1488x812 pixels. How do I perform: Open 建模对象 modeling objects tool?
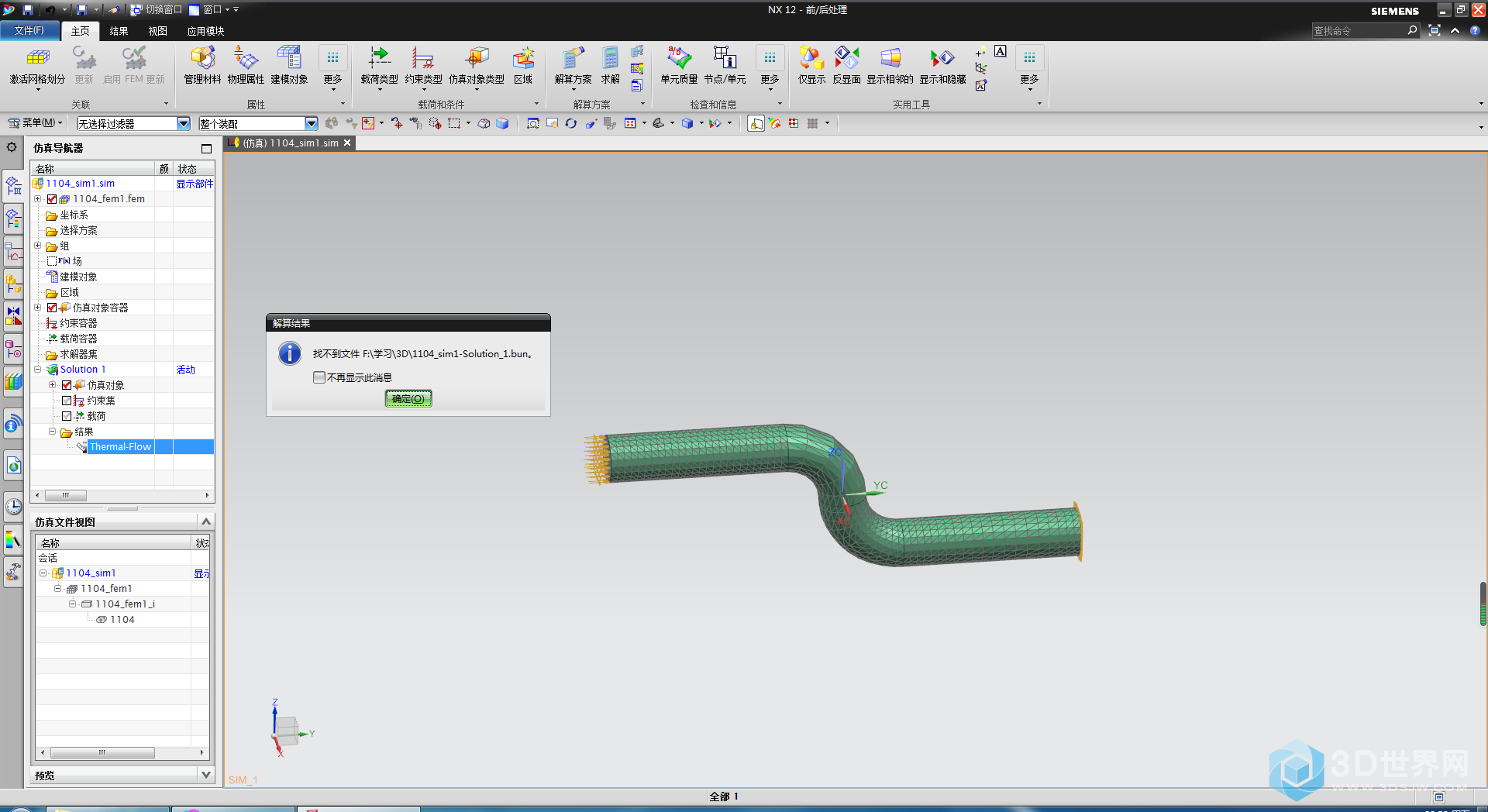point(289,58)
